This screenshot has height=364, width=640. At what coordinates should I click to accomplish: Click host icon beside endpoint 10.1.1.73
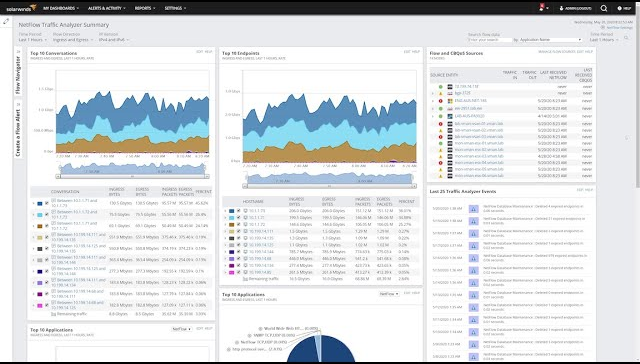pos(246,211)
